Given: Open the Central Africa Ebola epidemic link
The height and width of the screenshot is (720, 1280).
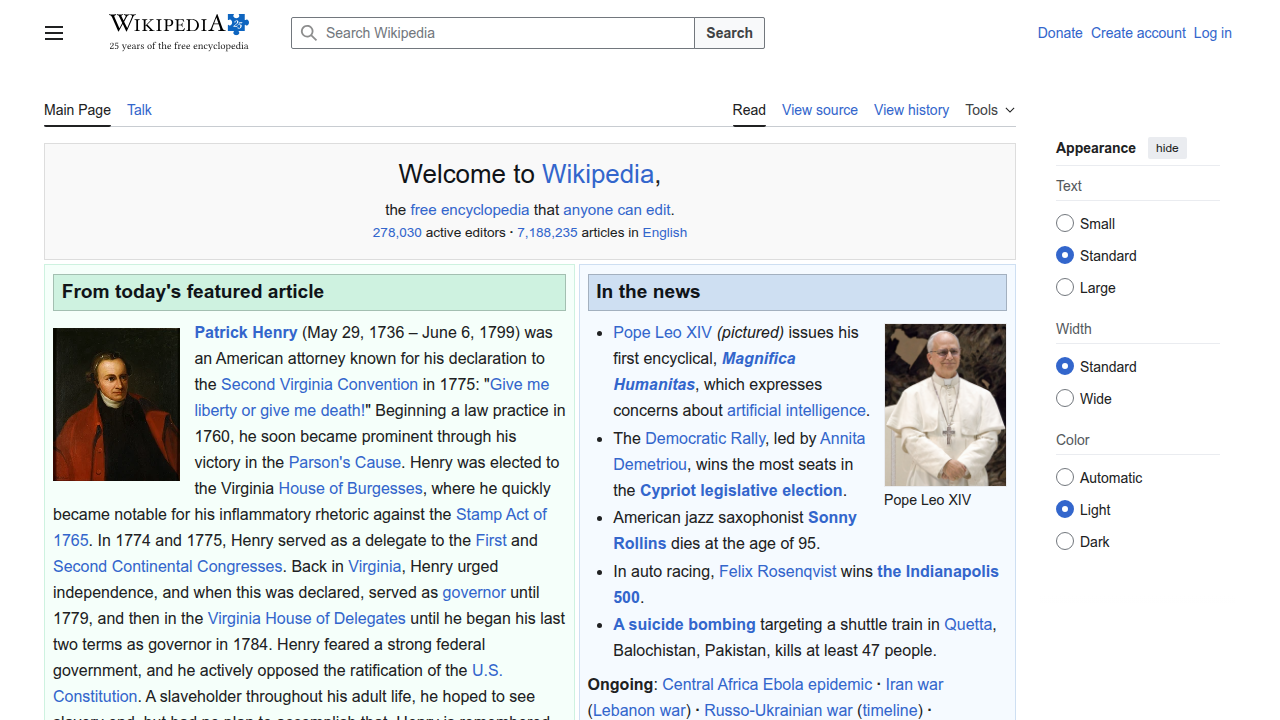Looking at the screenshot, I should click(x=767, y=684).
